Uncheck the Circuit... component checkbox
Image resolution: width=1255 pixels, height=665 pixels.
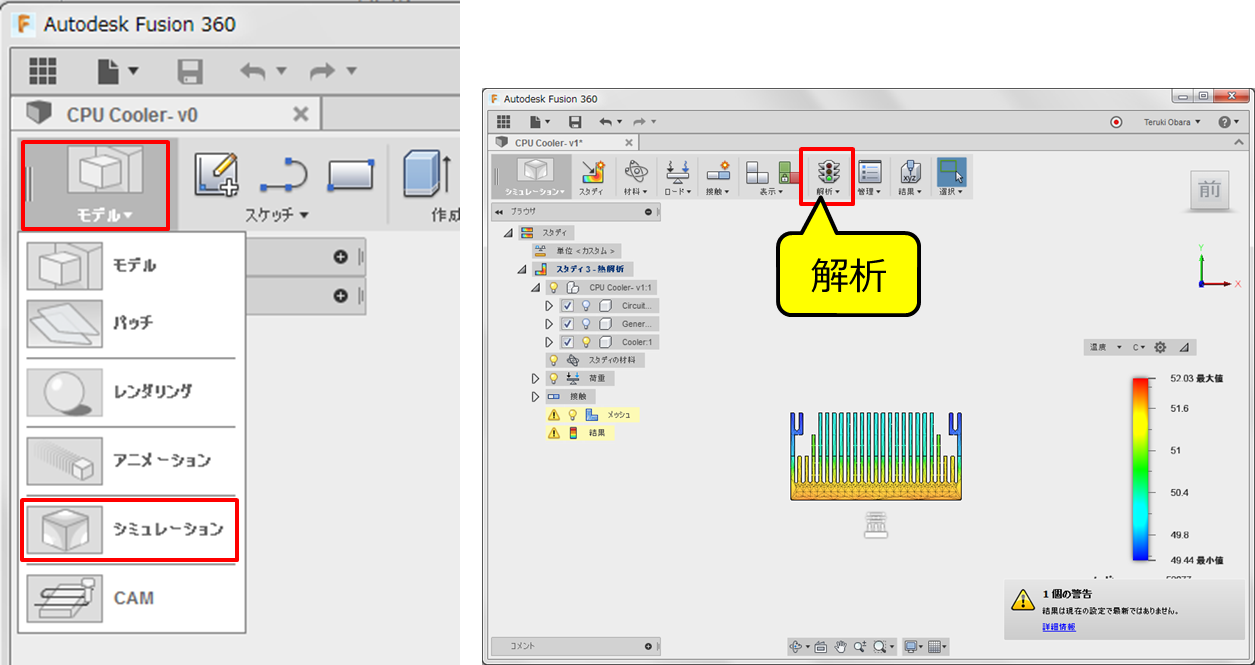coord(567,306)
